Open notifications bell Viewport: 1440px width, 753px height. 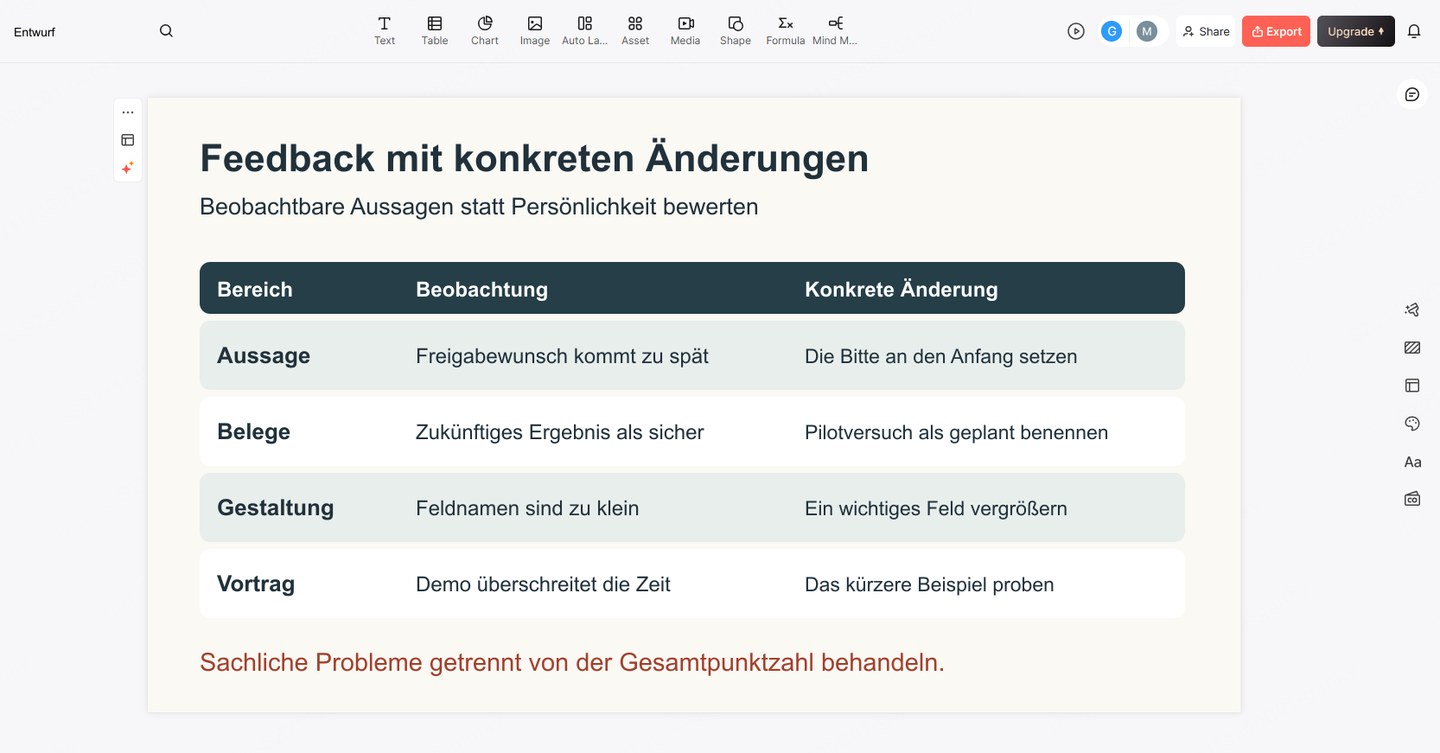tap(1414, 31)
